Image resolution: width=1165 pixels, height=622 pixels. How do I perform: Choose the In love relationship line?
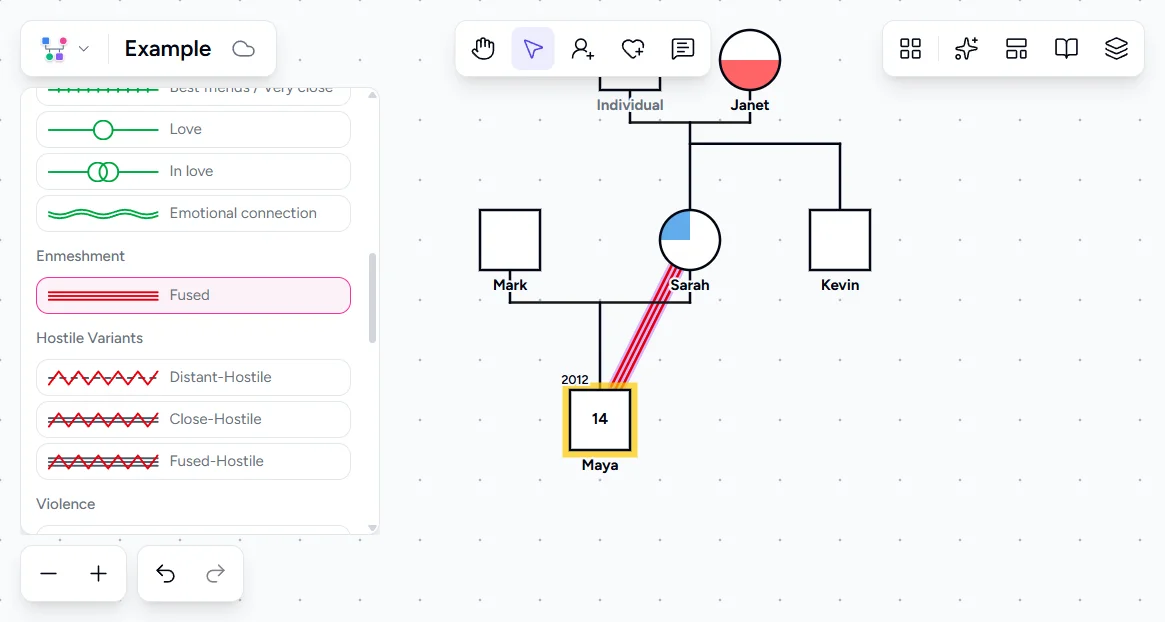click(193, 172)
